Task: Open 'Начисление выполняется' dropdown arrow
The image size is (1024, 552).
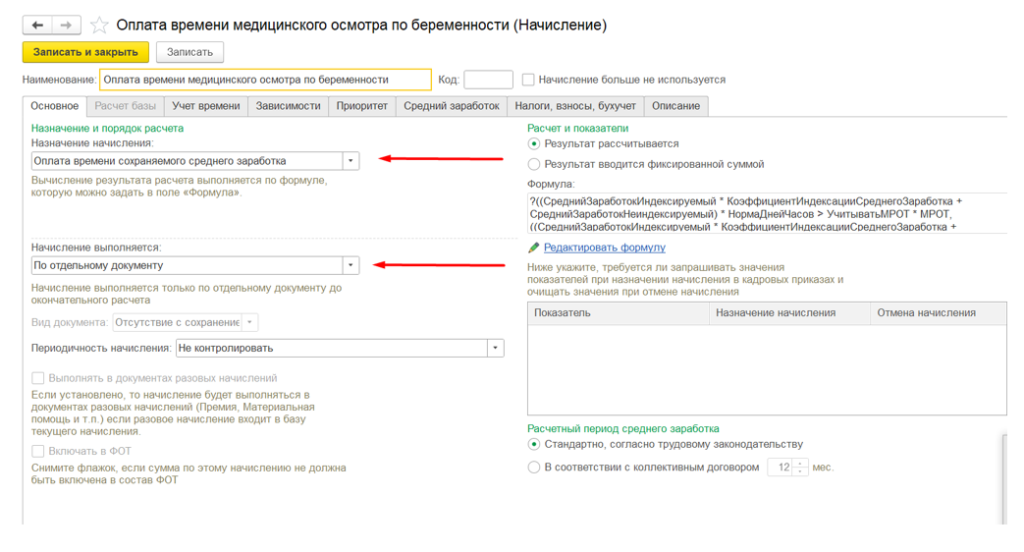Action: point(350,266)
